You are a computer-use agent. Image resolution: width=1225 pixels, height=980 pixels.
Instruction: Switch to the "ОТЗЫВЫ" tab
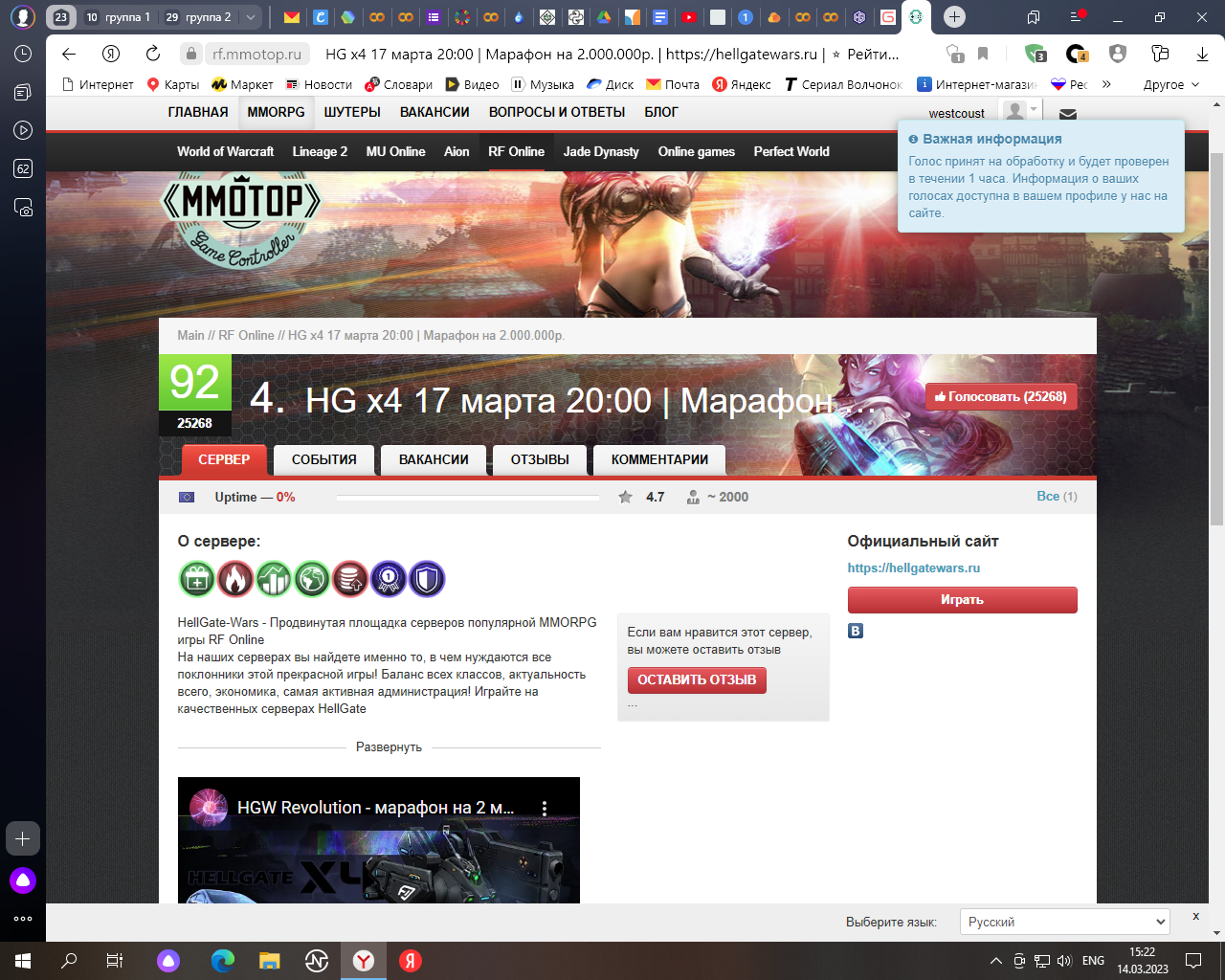tap(540, 459)
